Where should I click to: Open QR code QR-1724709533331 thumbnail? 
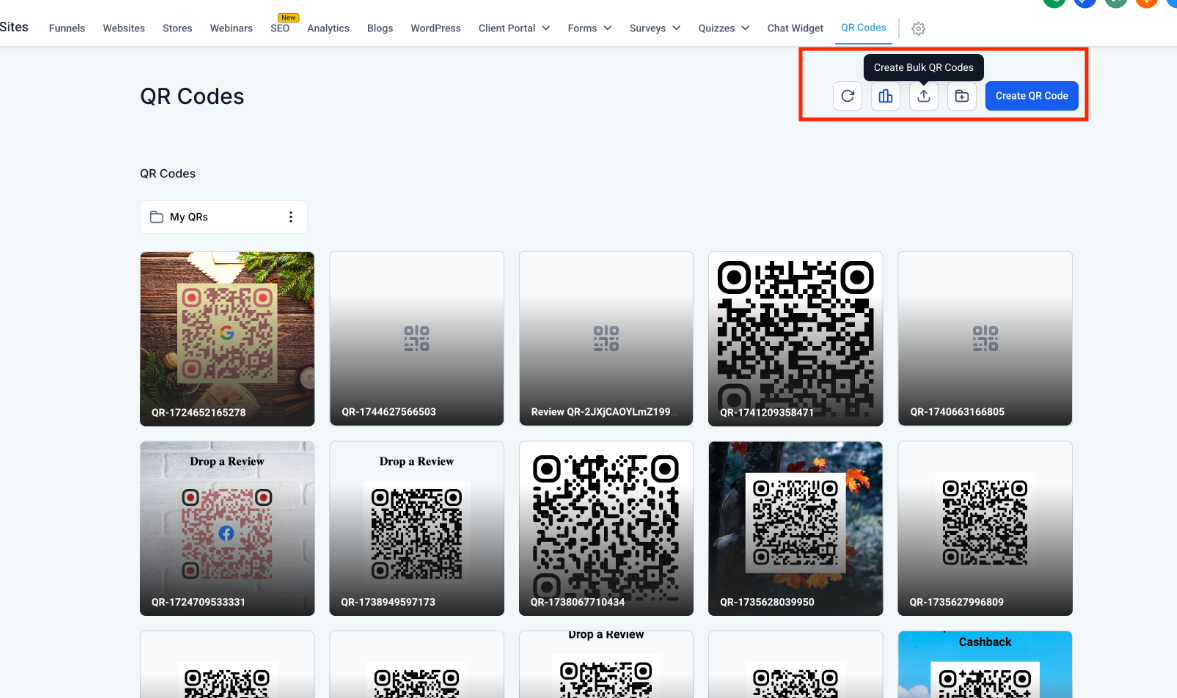pyautogui.click(x=227, y=528)
